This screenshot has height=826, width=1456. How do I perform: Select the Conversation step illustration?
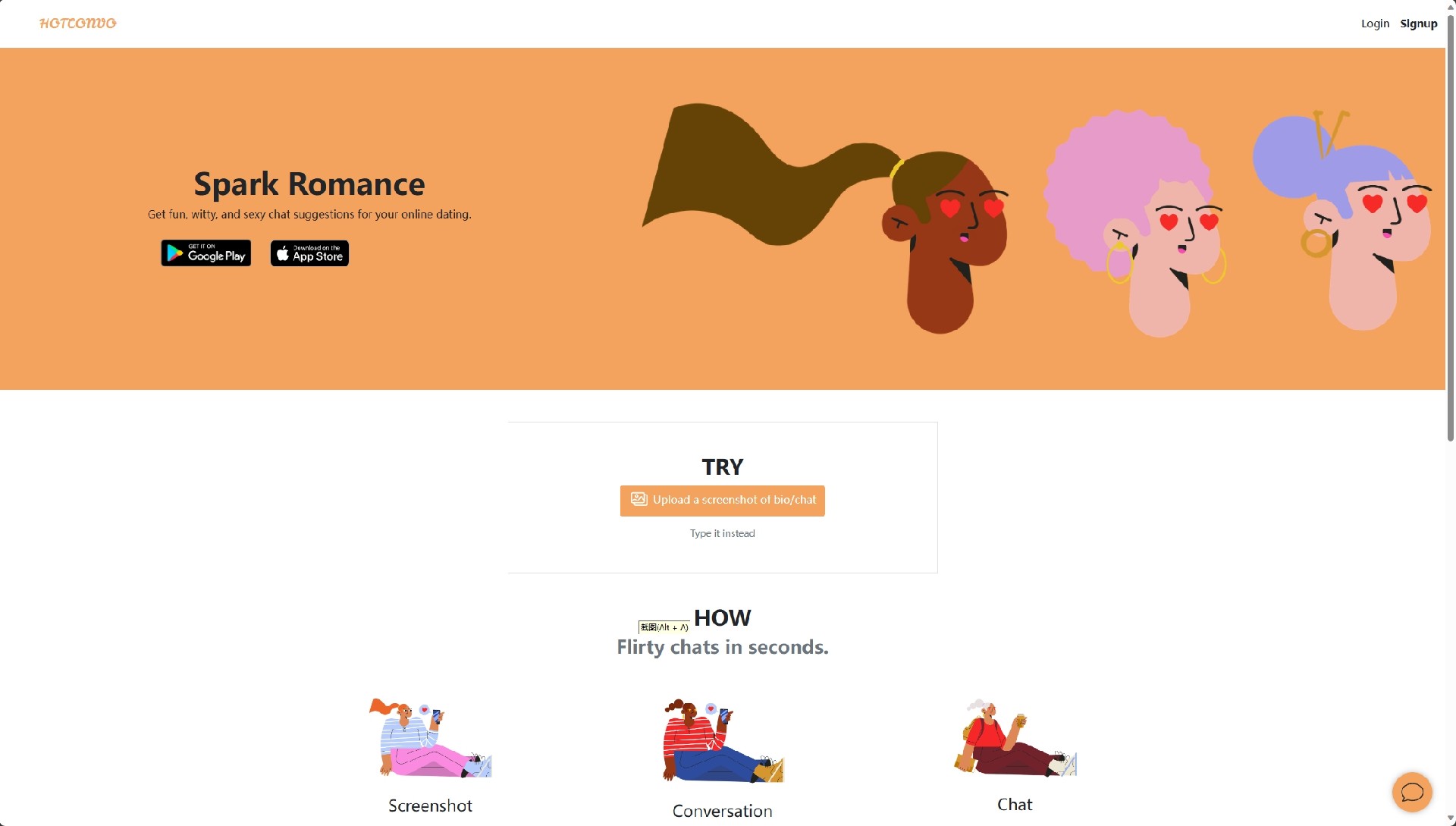(723, 740)
